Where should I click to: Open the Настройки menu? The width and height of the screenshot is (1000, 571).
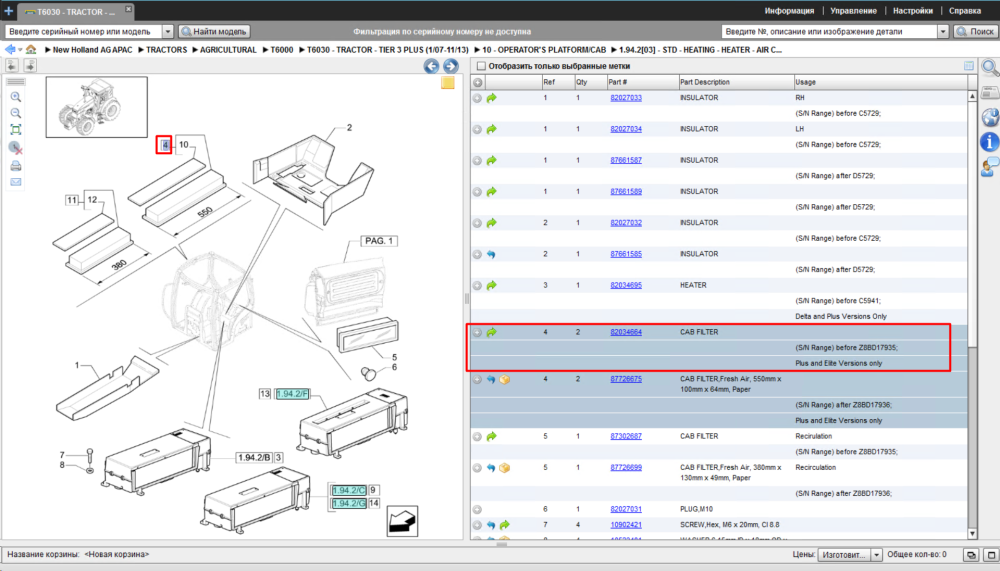913,11
